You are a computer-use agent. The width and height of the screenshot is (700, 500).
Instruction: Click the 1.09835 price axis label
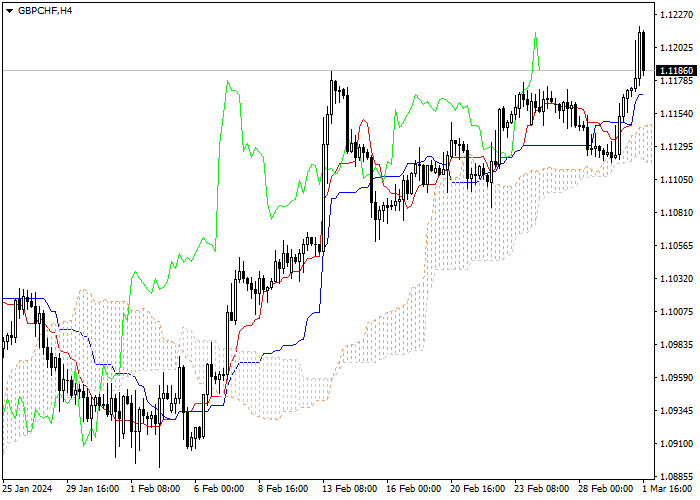[676, 345]
